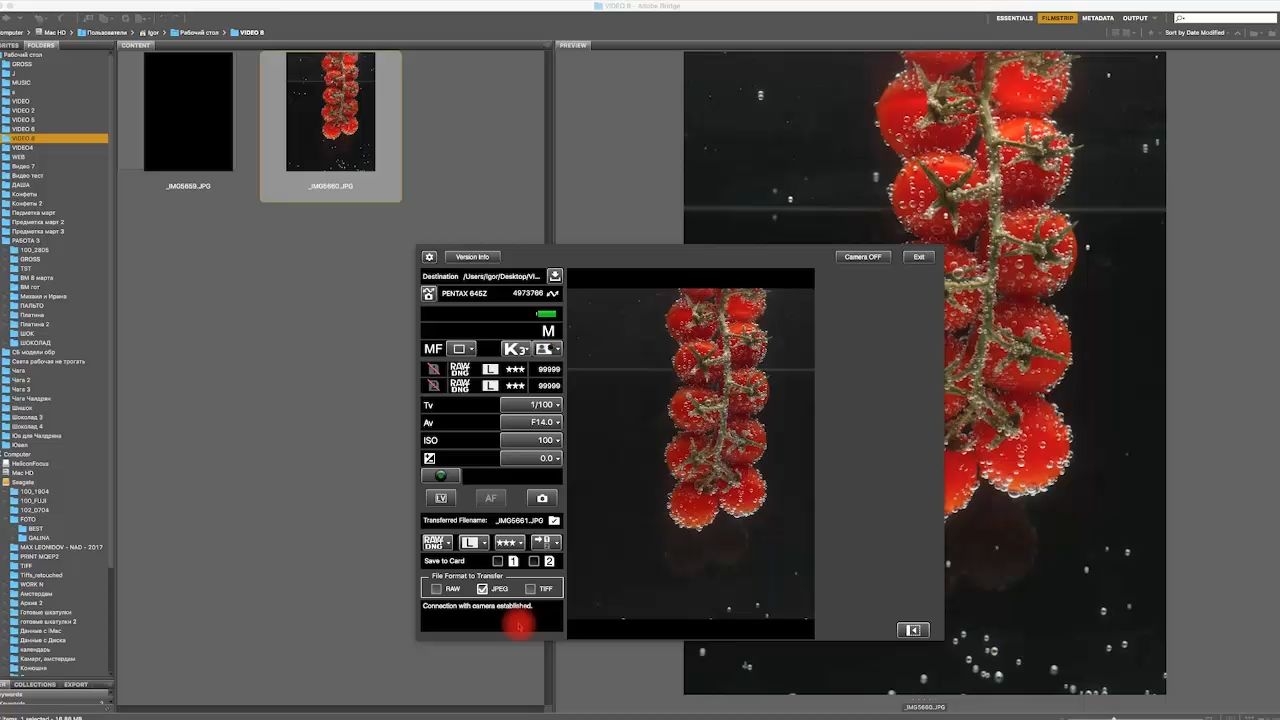
Task: Click the Camera OFF button
Action: tap(863, 257)
